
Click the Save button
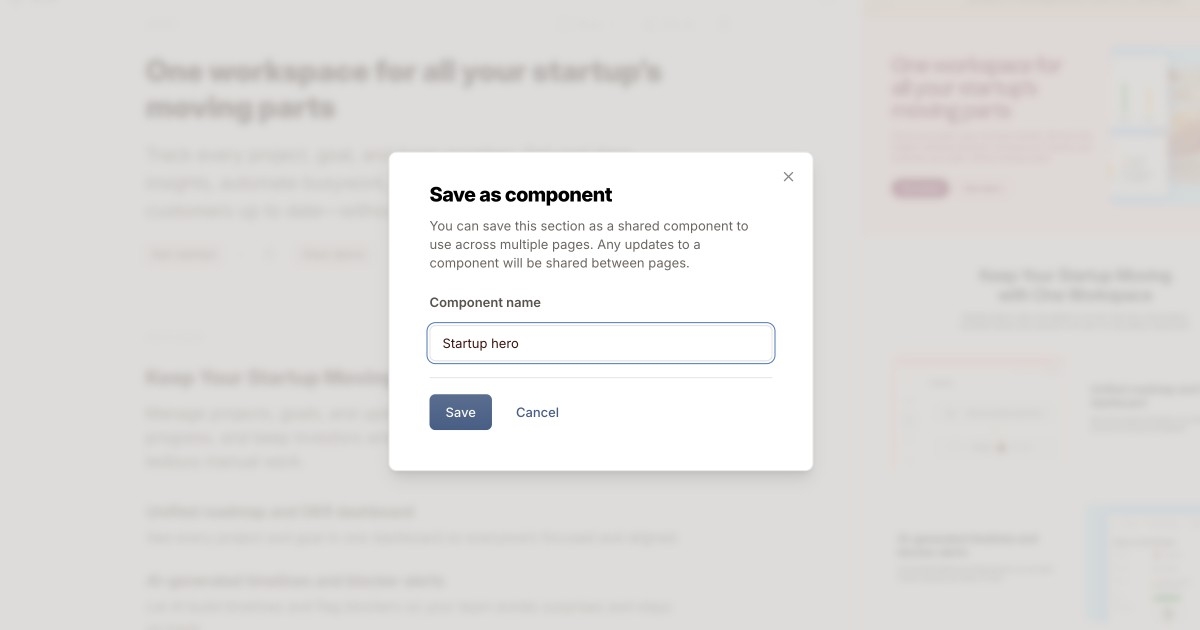point(460,412)
